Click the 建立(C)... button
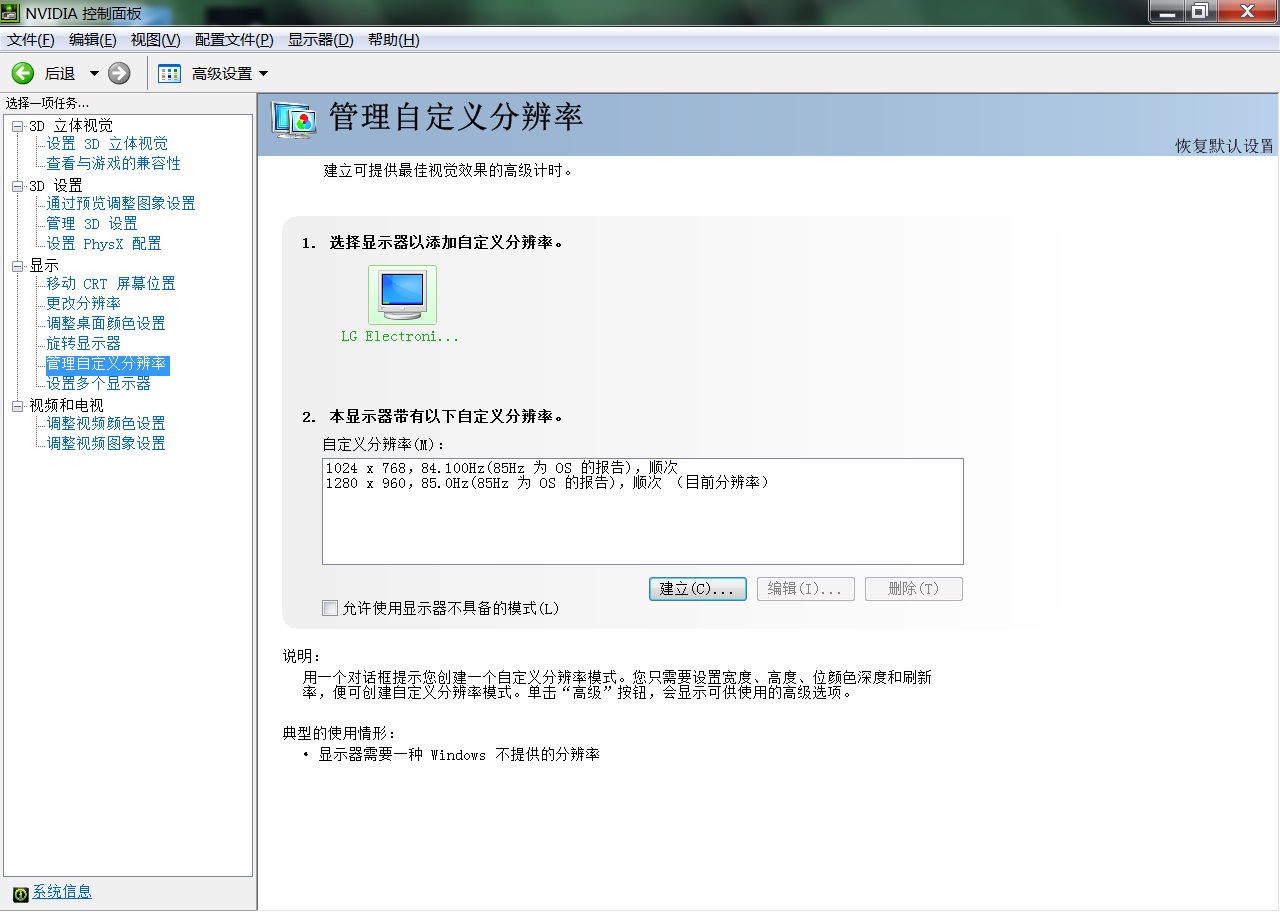Screen dimensions: 1280x912 pyautogui.click(x=698, y=589)
